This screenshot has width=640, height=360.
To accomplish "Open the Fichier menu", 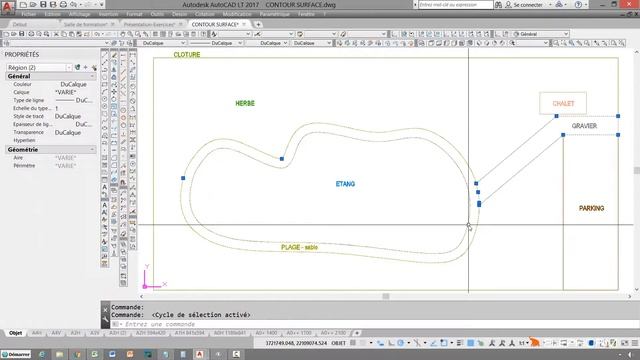I will pos(29,14).
